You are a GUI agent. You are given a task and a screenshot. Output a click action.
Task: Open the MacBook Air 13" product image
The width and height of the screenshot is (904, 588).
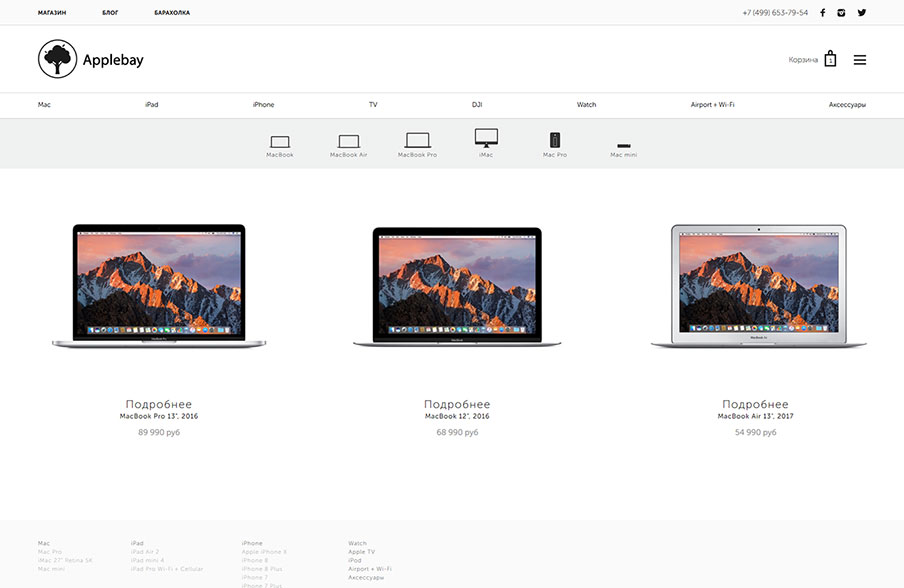click(759, 286)
